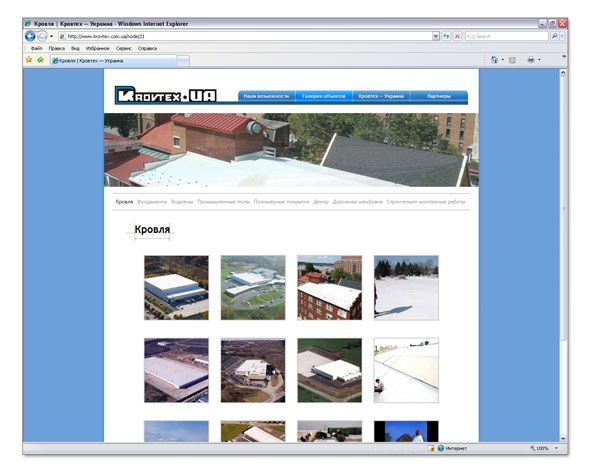Click the vertical scrollbar down arrow

pos(563,438)
